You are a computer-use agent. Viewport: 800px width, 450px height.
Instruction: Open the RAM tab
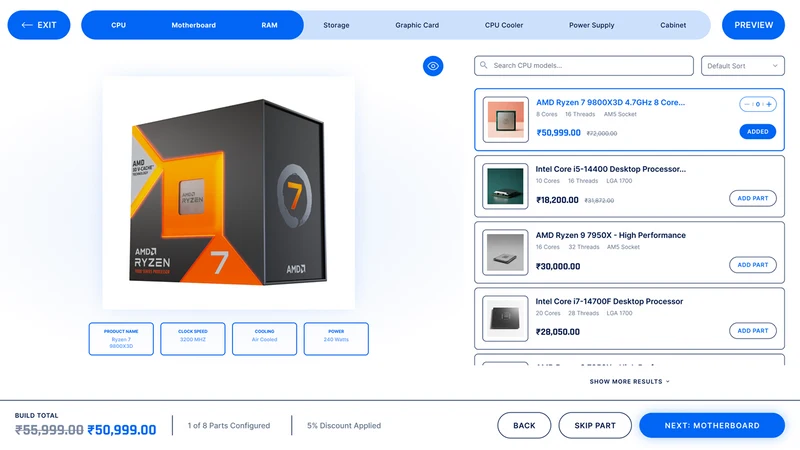[269, 25]
